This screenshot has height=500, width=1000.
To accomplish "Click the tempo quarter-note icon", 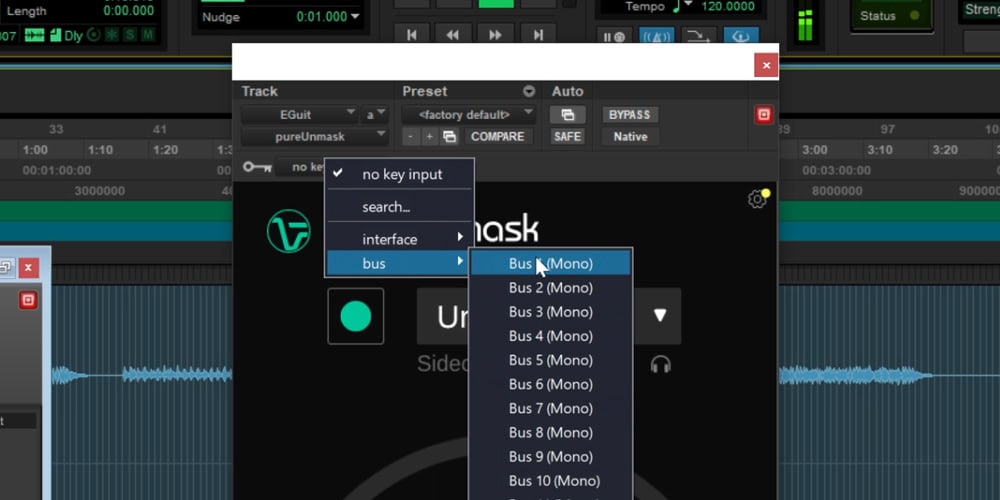I will (678, 6).
